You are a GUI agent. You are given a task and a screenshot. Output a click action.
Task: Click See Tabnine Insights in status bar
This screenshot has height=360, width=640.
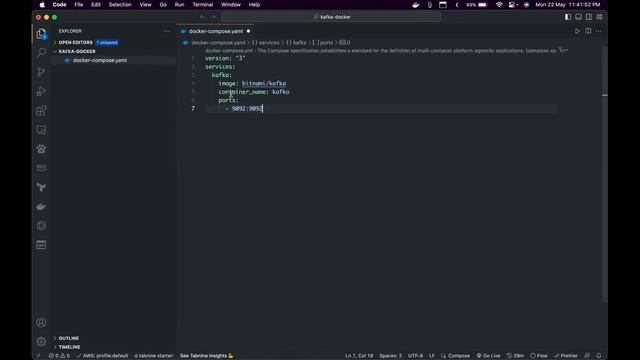coord(207,356)
